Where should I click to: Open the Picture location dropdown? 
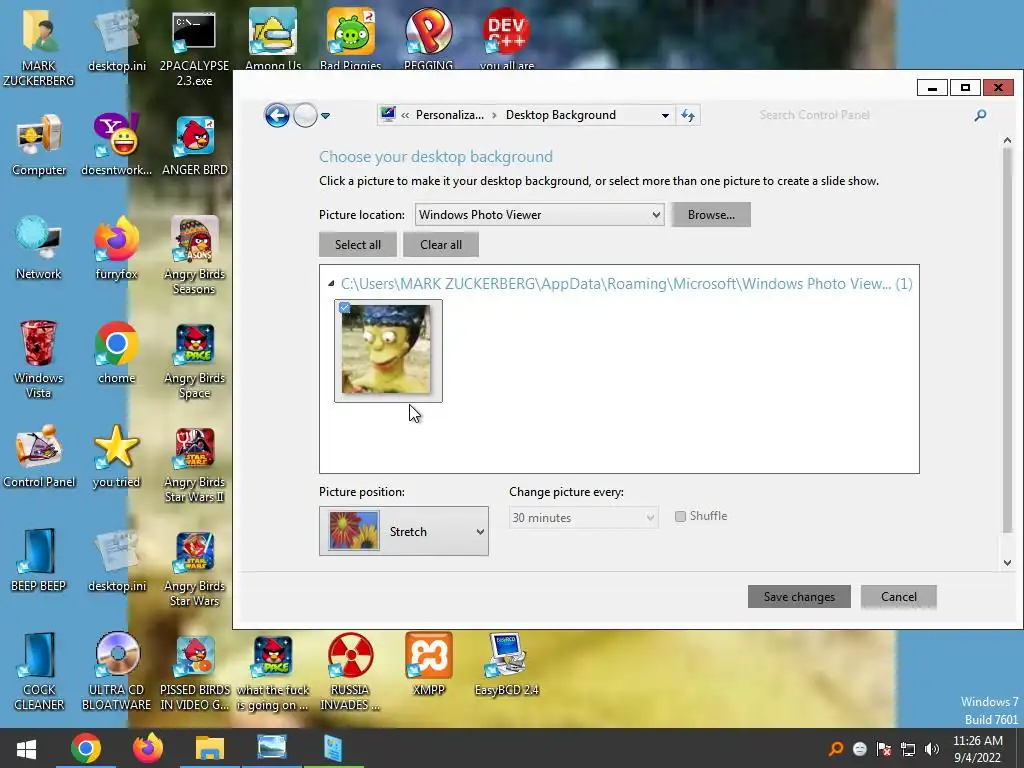(x=539, y=215)
